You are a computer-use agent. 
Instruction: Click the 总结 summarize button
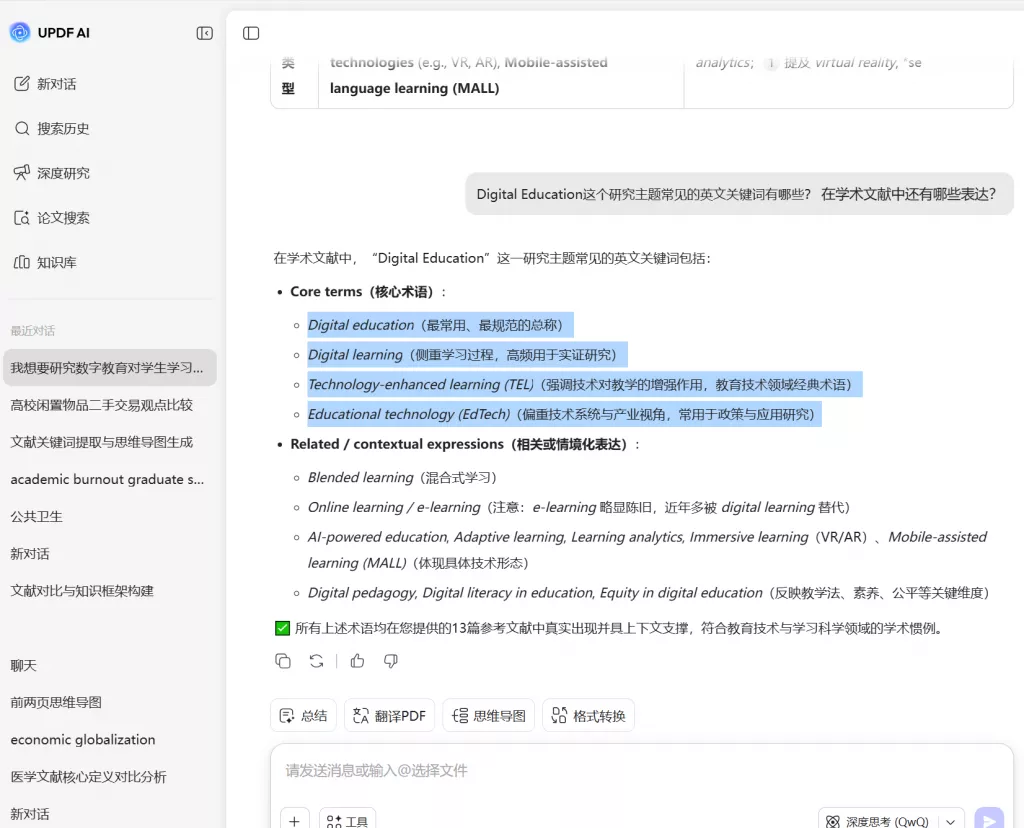[x=302, y=715]
